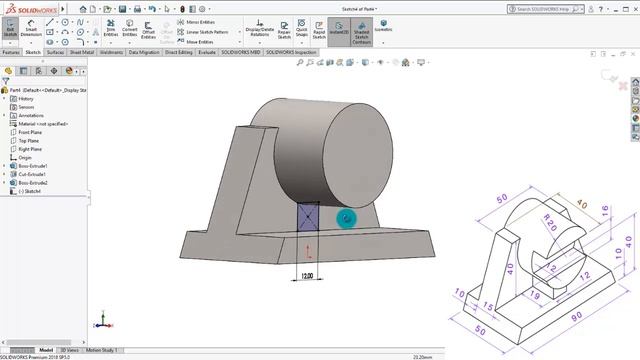Select the Spline sketch tool
This screenshot has height=360, width=640.
click(80, 22)
